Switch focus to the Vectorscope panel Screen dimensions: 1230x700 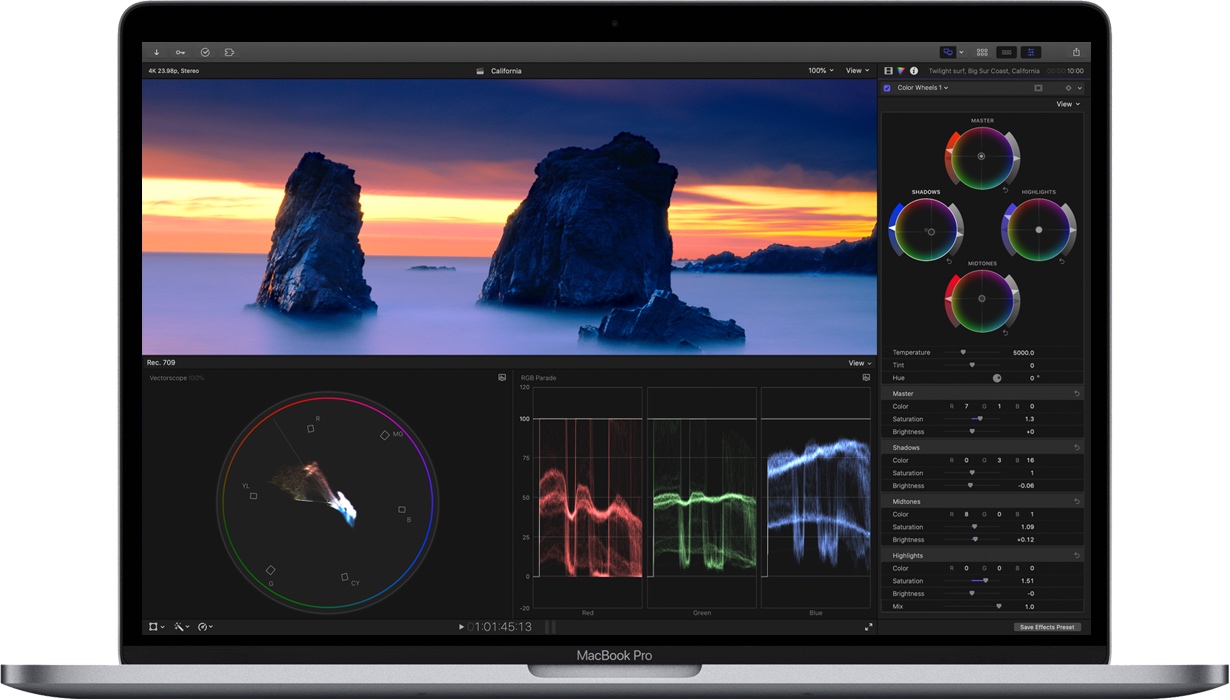tap(170, 378)
